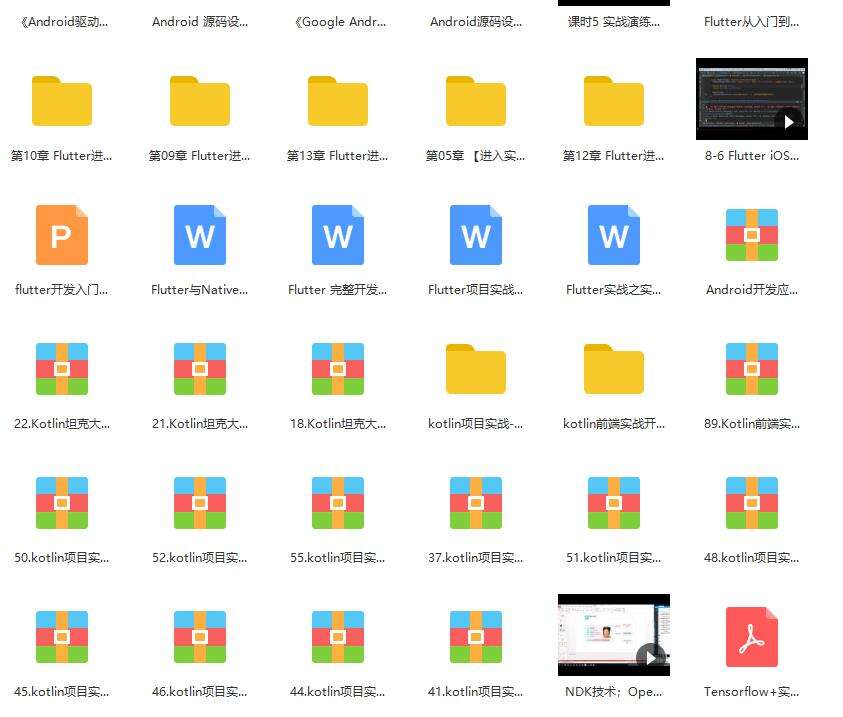Image resolution: width=843 pixels, height=717 pixels.
Task: Play the NDK技术 video thumbnail
Action: click(613, 635)
